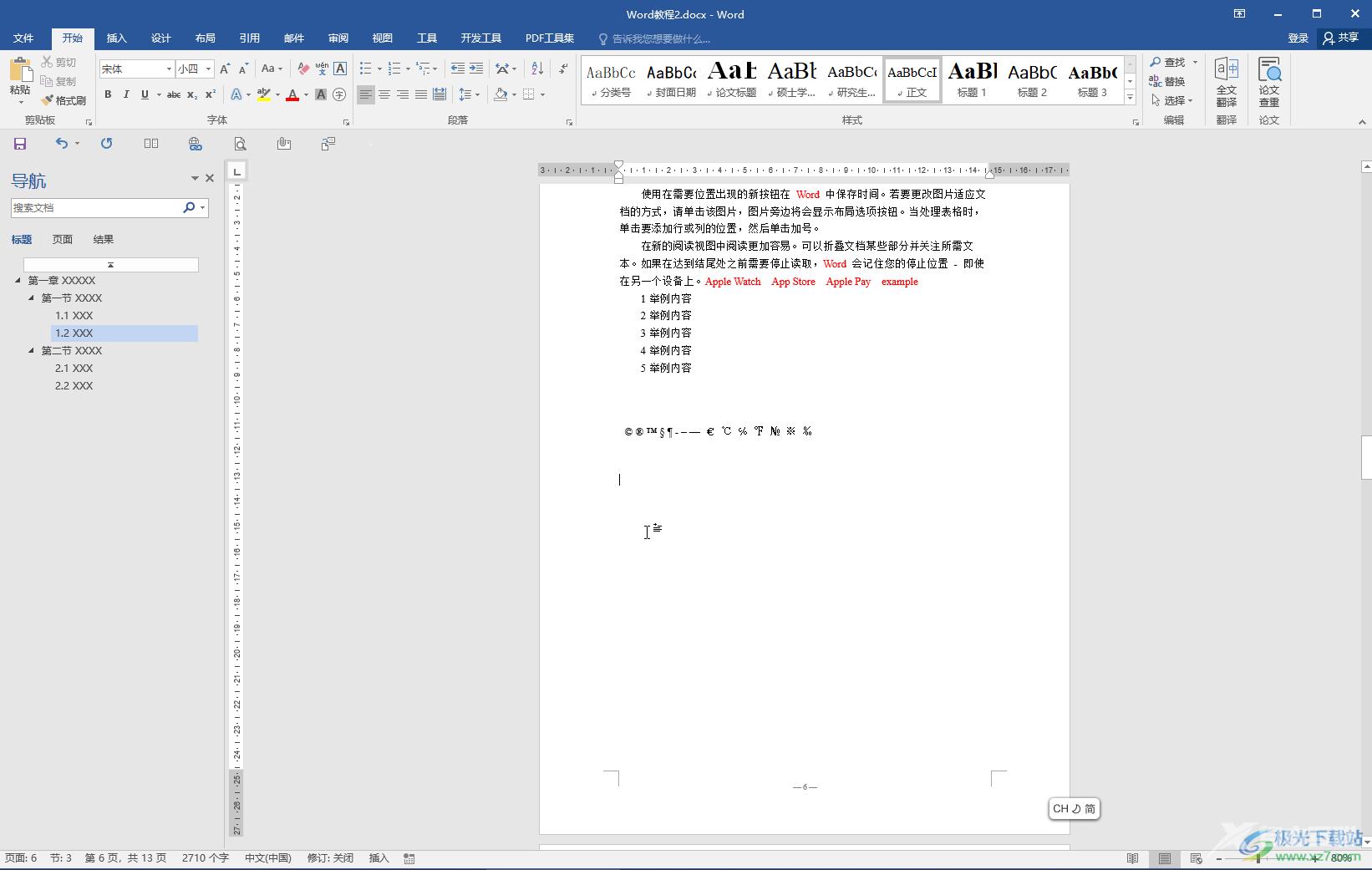Click the distributed alignment icon

coord(440,94)
